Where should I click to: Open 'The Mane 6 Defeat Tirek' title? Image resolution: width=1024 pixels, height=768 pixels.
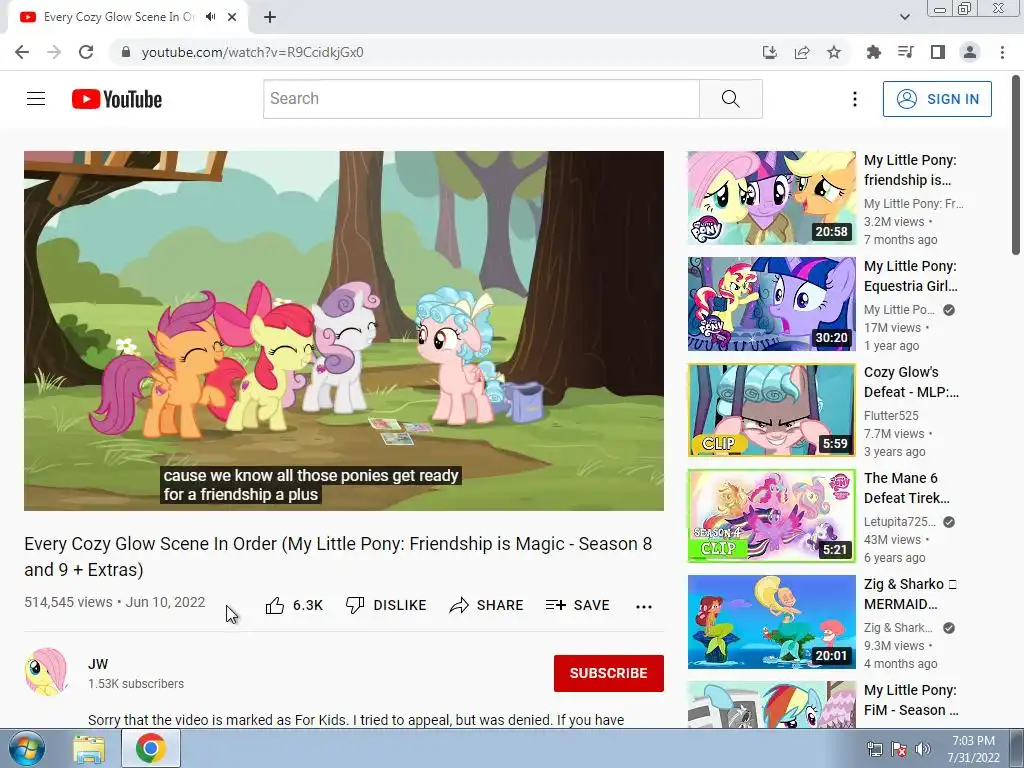tap(906, 488)
